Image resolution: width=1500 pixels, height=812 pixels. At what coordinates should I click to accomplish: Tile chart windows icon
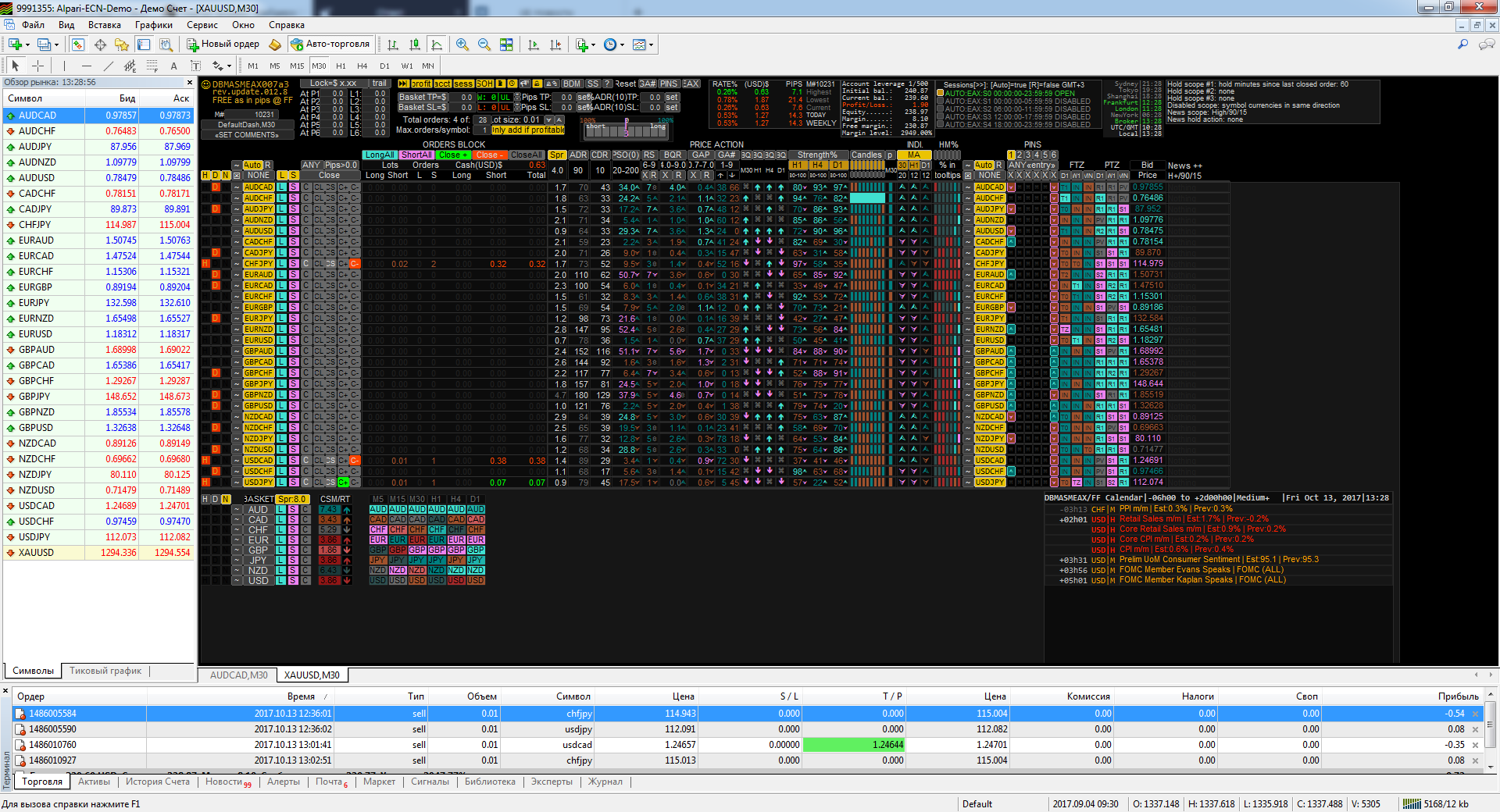(x=506, y=45)
